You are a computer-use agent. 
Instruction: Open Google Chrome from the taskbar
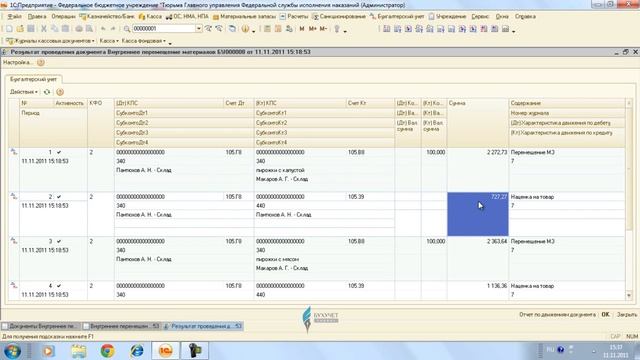(x=107, y=351)
